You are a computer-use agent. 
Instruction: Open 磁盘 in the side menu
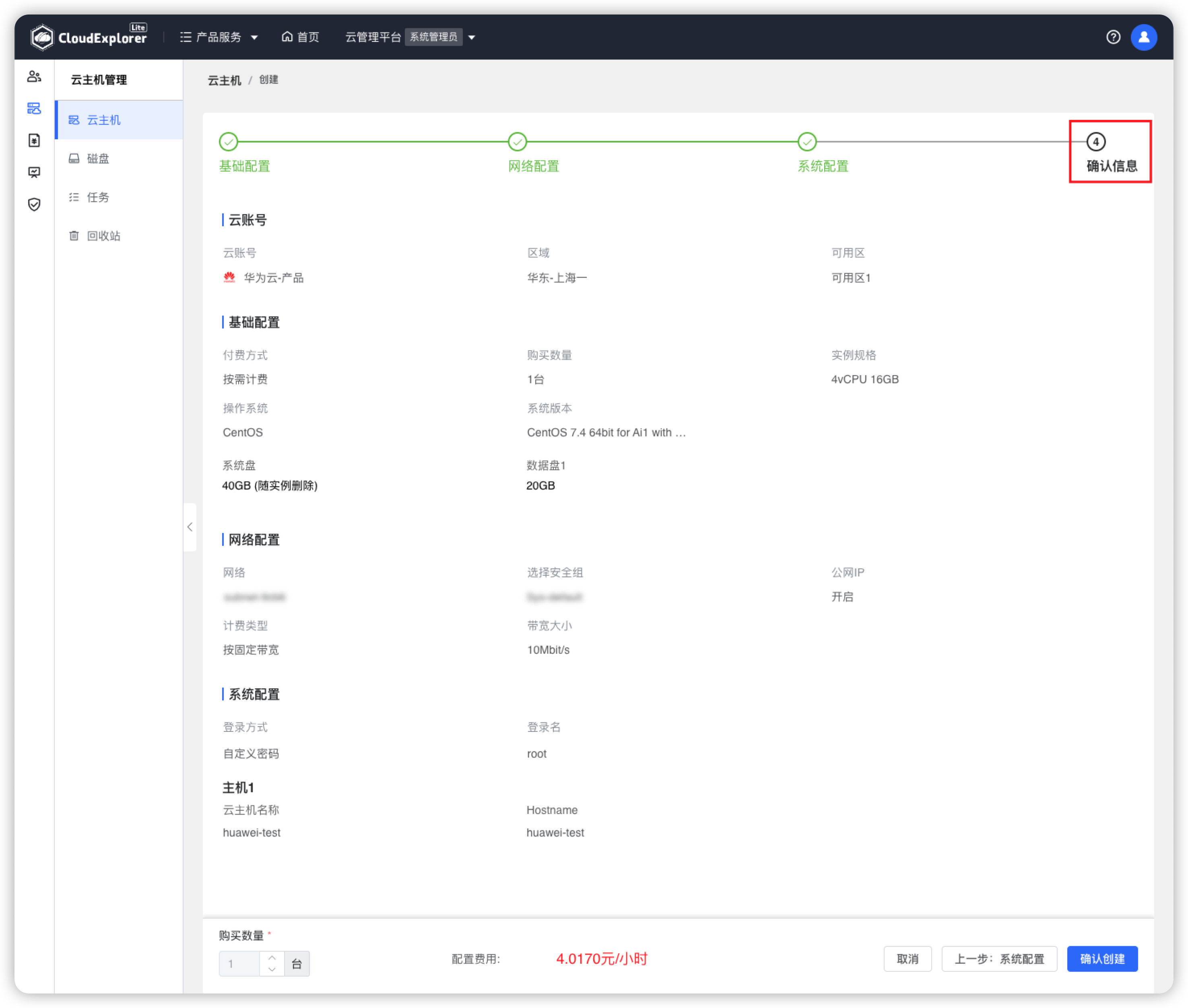[120, 158]
